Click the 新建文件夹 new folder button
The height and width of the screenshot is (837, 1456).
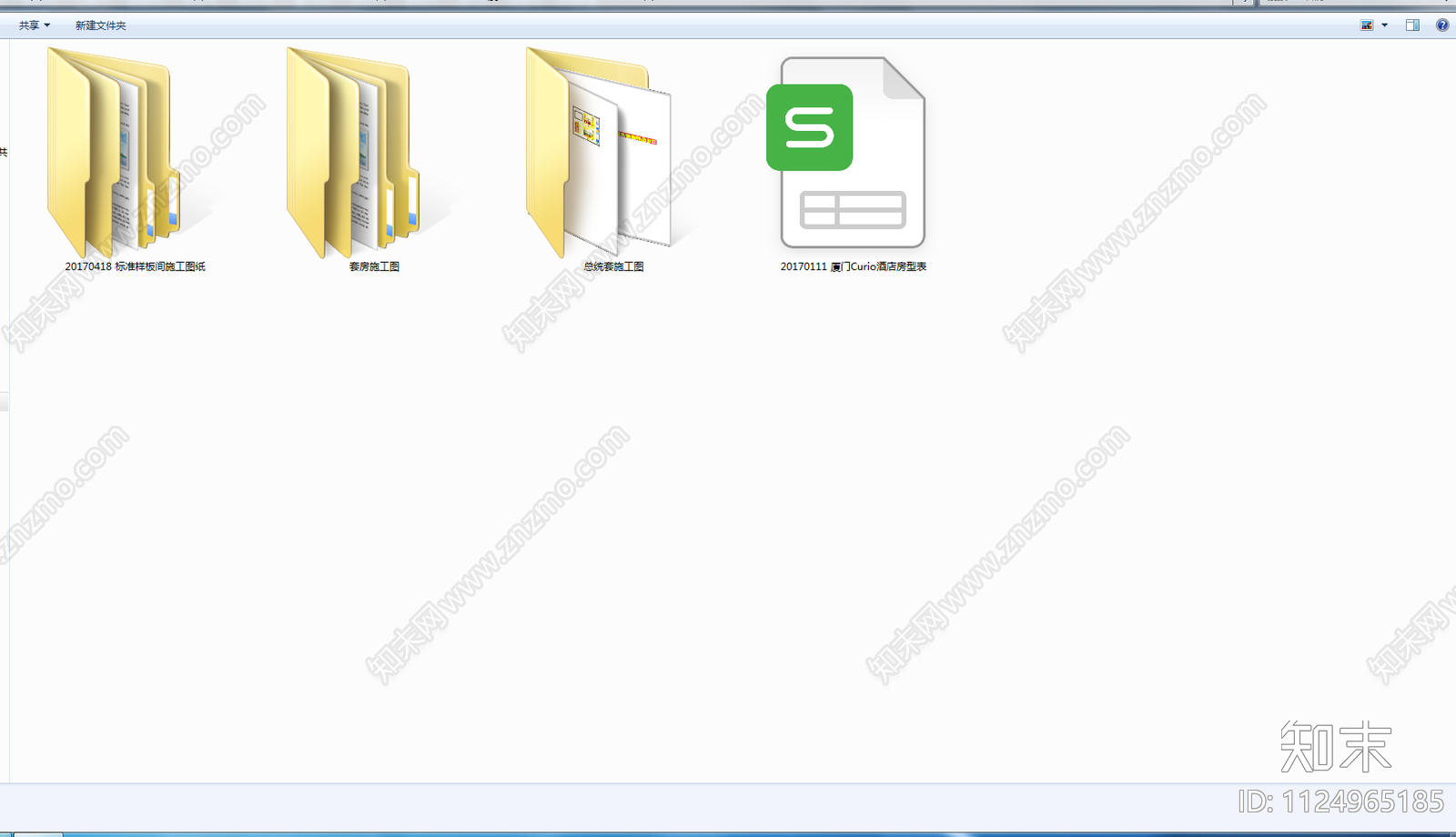[x=101, y=25]
